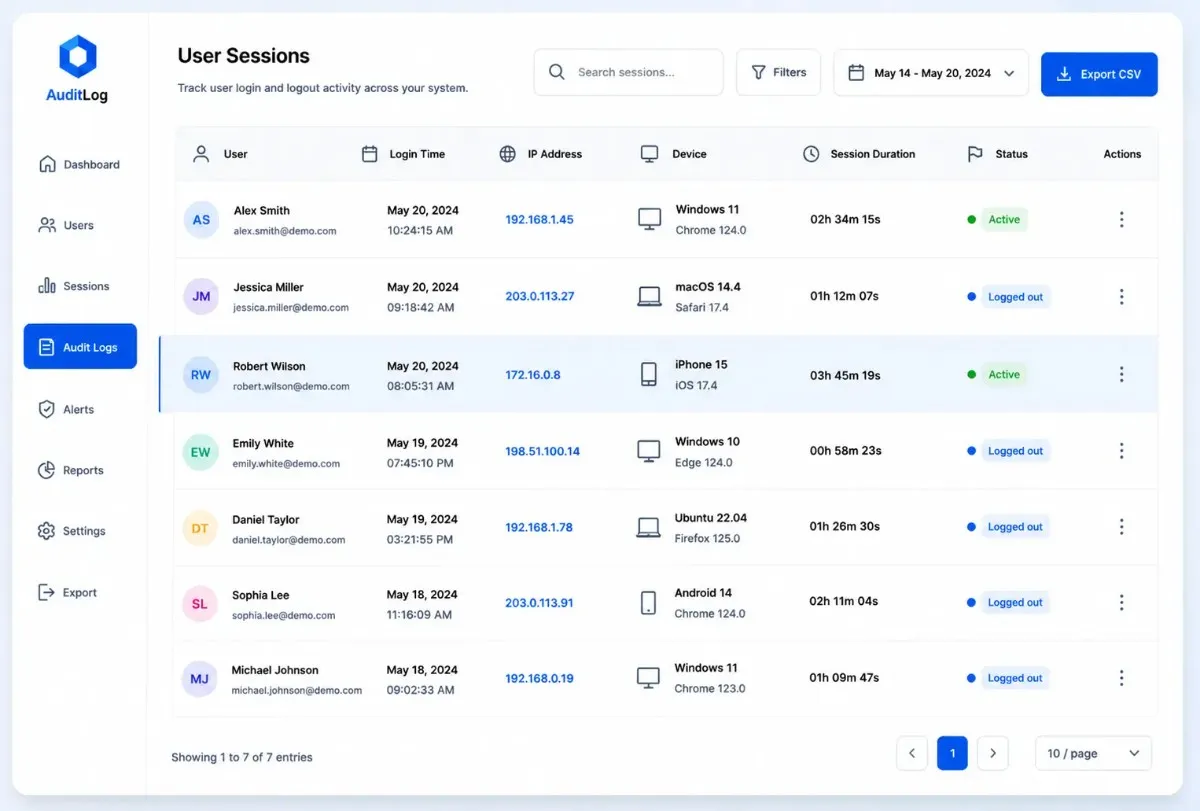This screenshot has width=1200, height=811.
Task: Click the monitor icon beside Windows 10
Action: tap(649, 451)
